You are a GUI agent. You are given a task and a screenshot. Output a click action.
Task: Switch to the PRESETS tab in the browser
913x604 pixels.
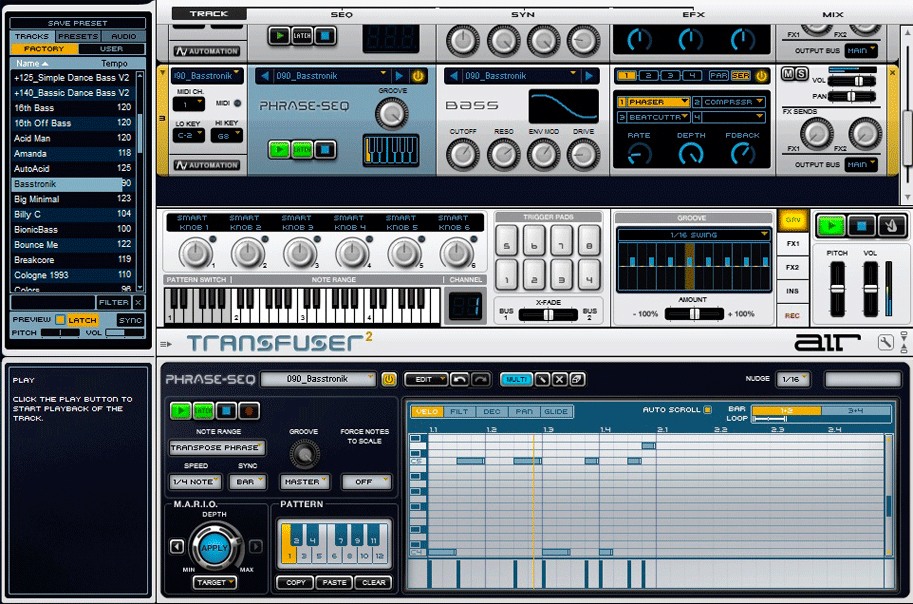point(79,34)
